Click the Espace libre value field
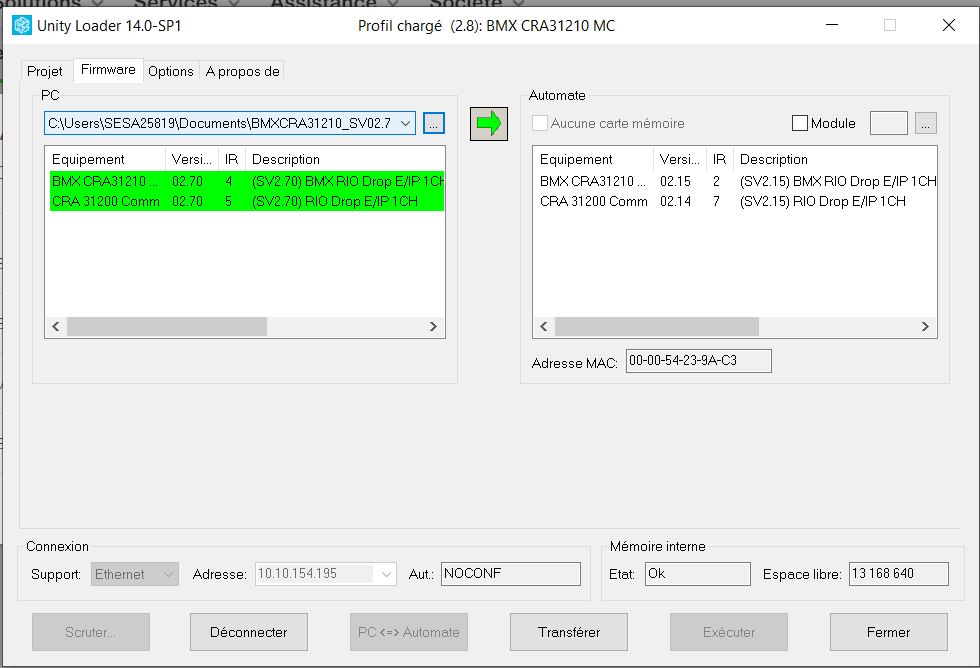 pyautogui.click(x=899, y=574)
